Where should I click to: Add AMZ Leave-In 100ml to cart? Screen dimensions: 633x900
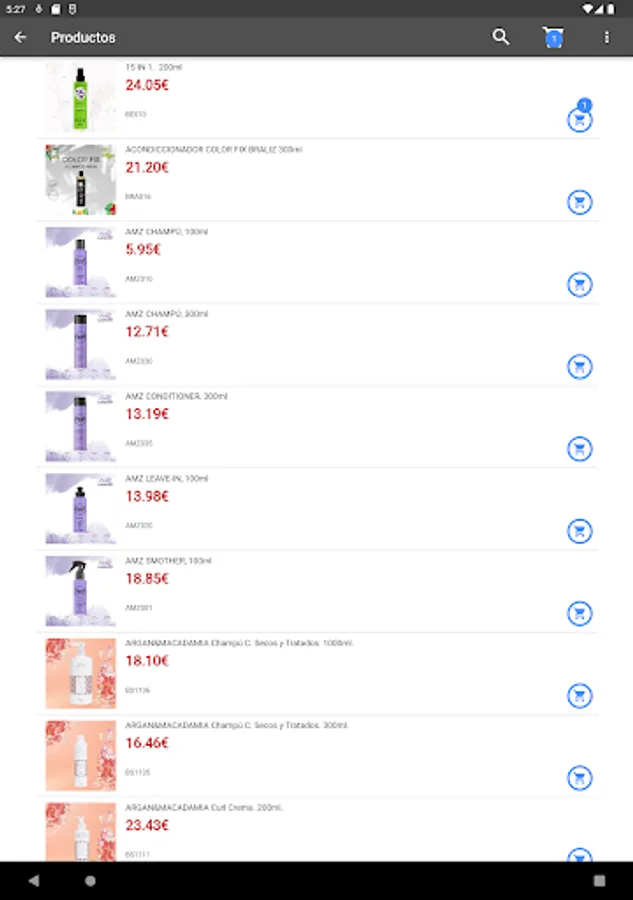pos(579,530)
